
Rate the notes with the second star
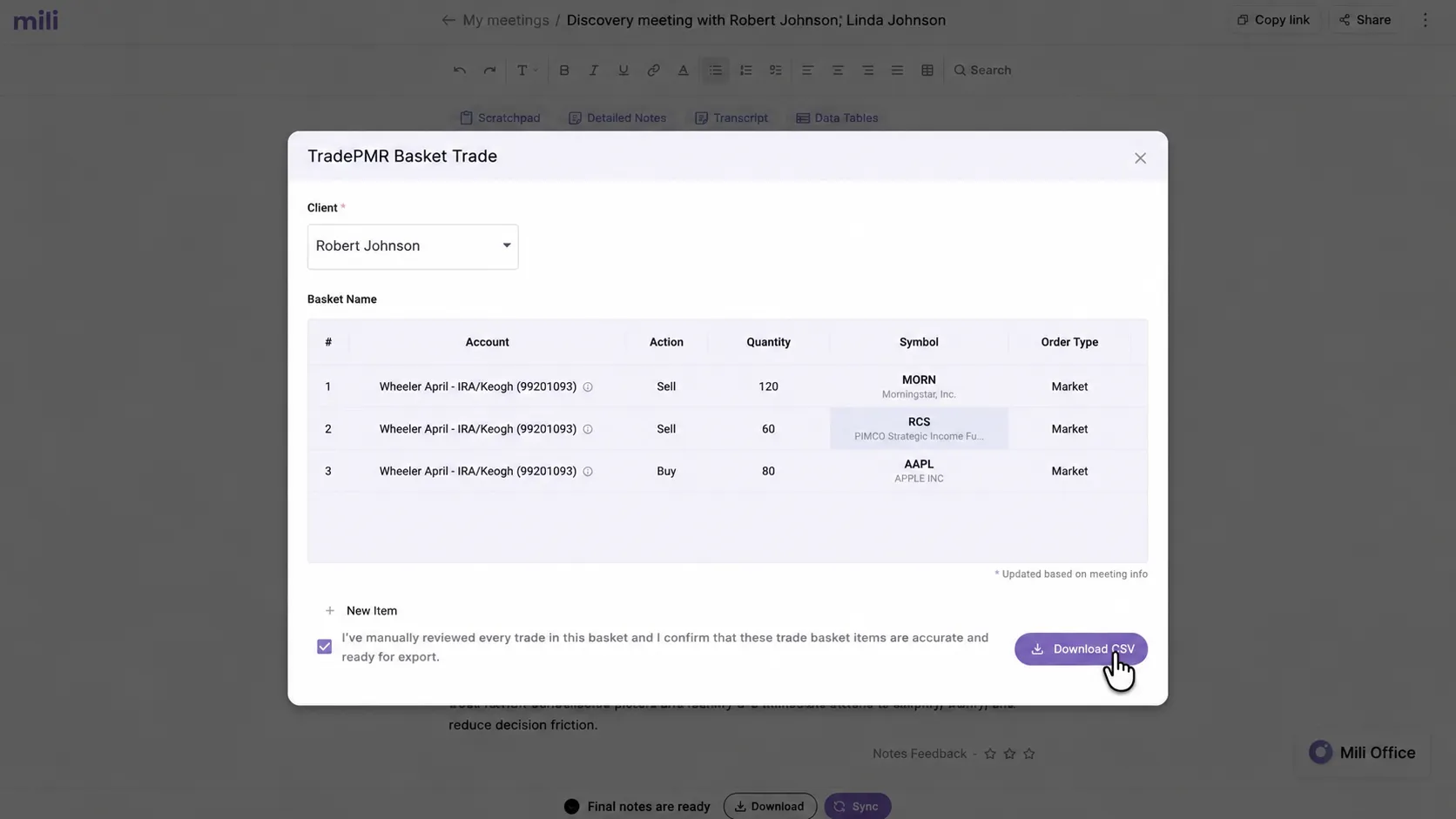(x=1009, y=754)
